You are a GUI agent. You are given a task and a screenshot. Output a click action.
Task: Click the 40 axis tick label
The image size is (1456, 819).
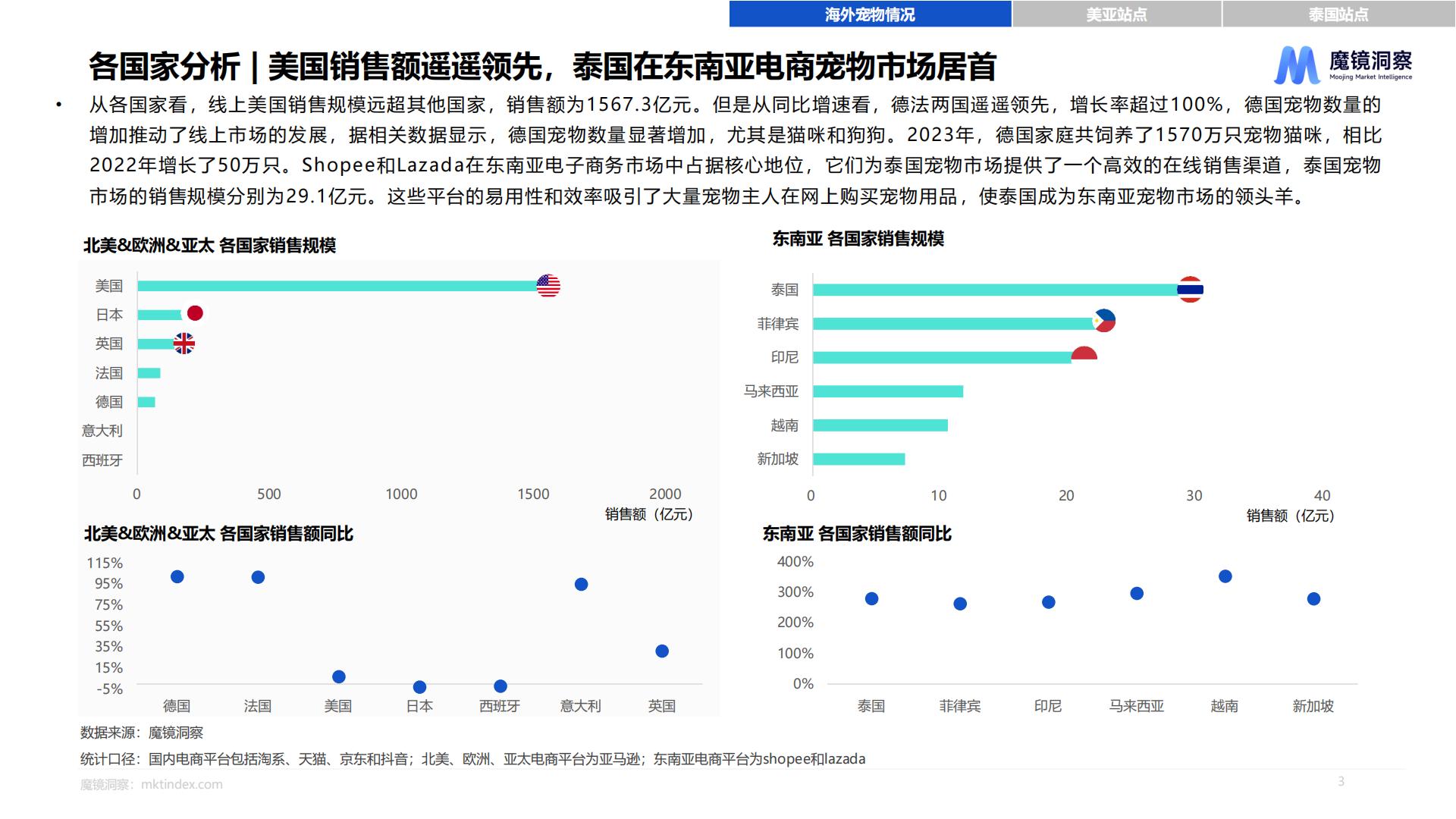point(1322,495)
